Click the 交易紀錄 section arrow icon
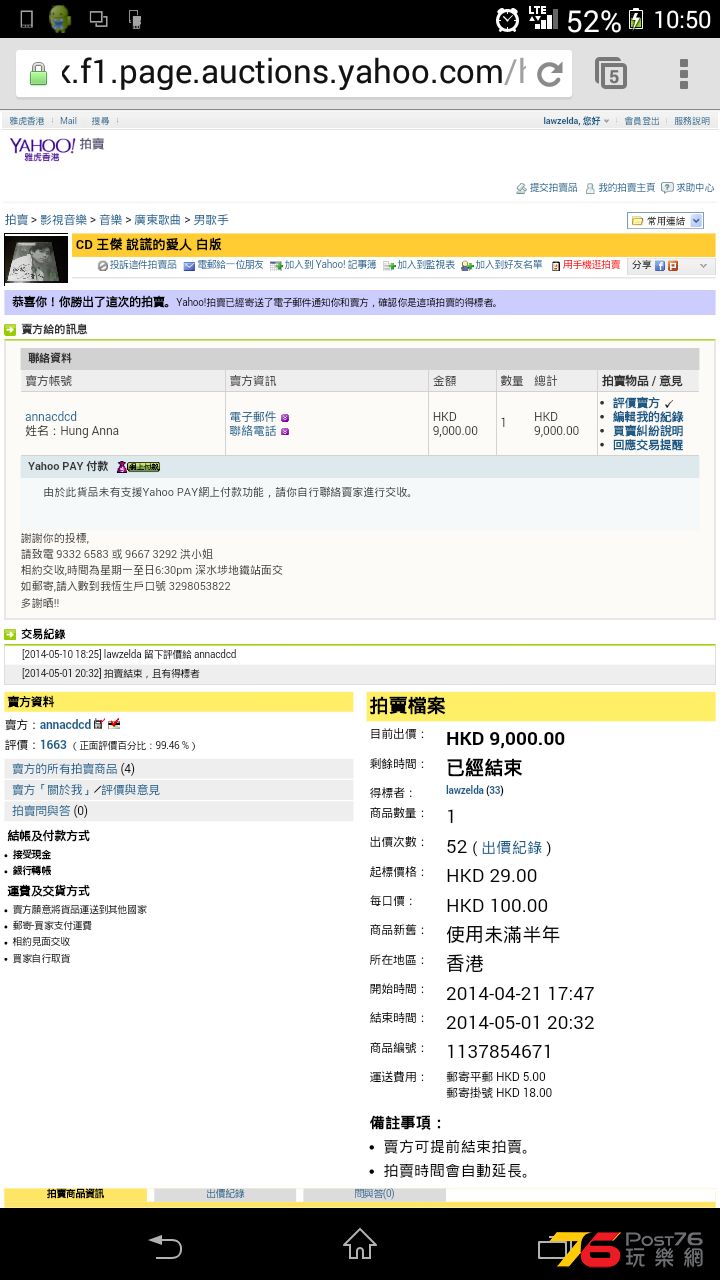 pos(10,634)
